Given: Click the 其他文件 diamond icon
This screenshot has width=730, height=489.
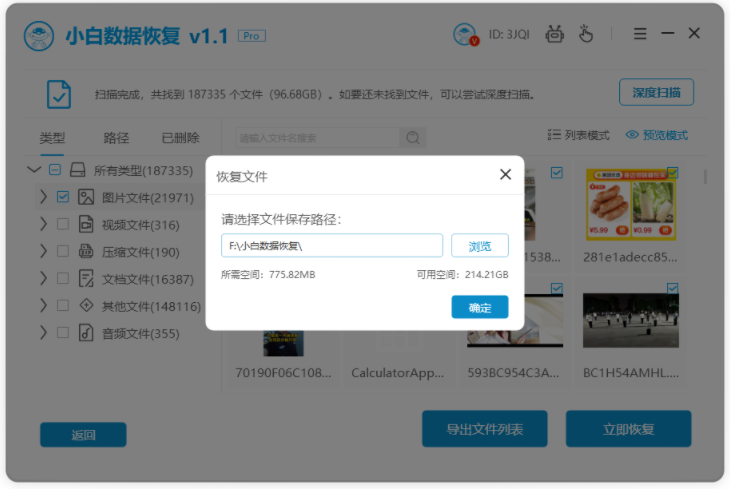Looking at the screenshot, I should (86, 306).
